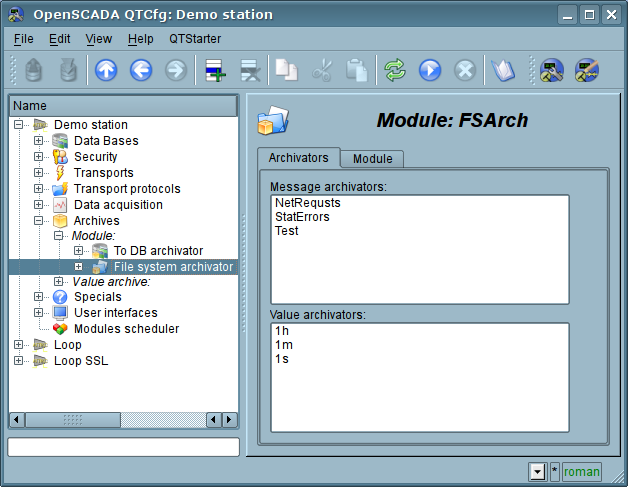Stop the periodic refresh X icon
The width and height of the screenshot is (628, 487).
pyautogui.click(x=465, y=70)
